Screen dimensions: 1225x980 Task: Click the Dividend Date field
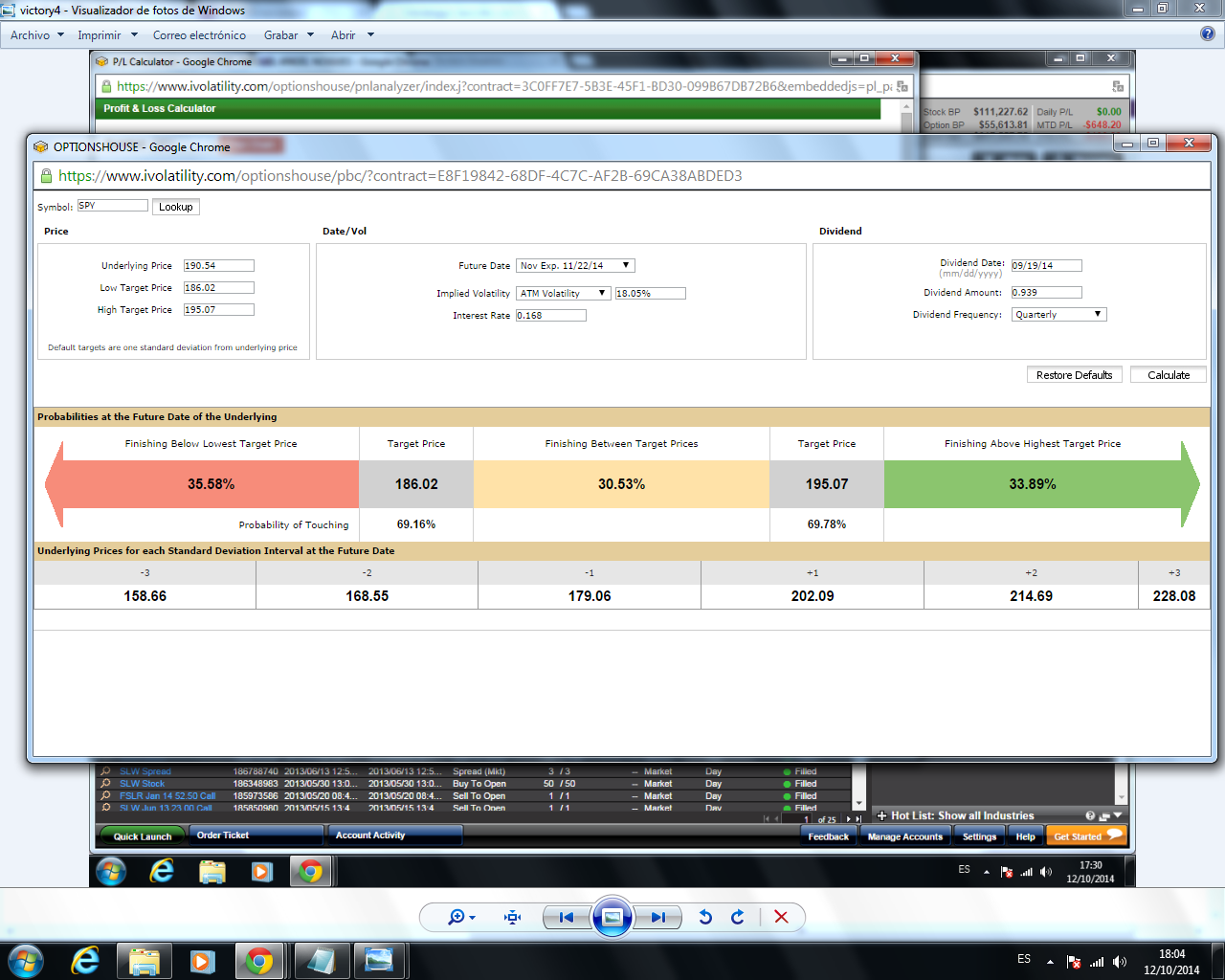[x=1047, y=266]
